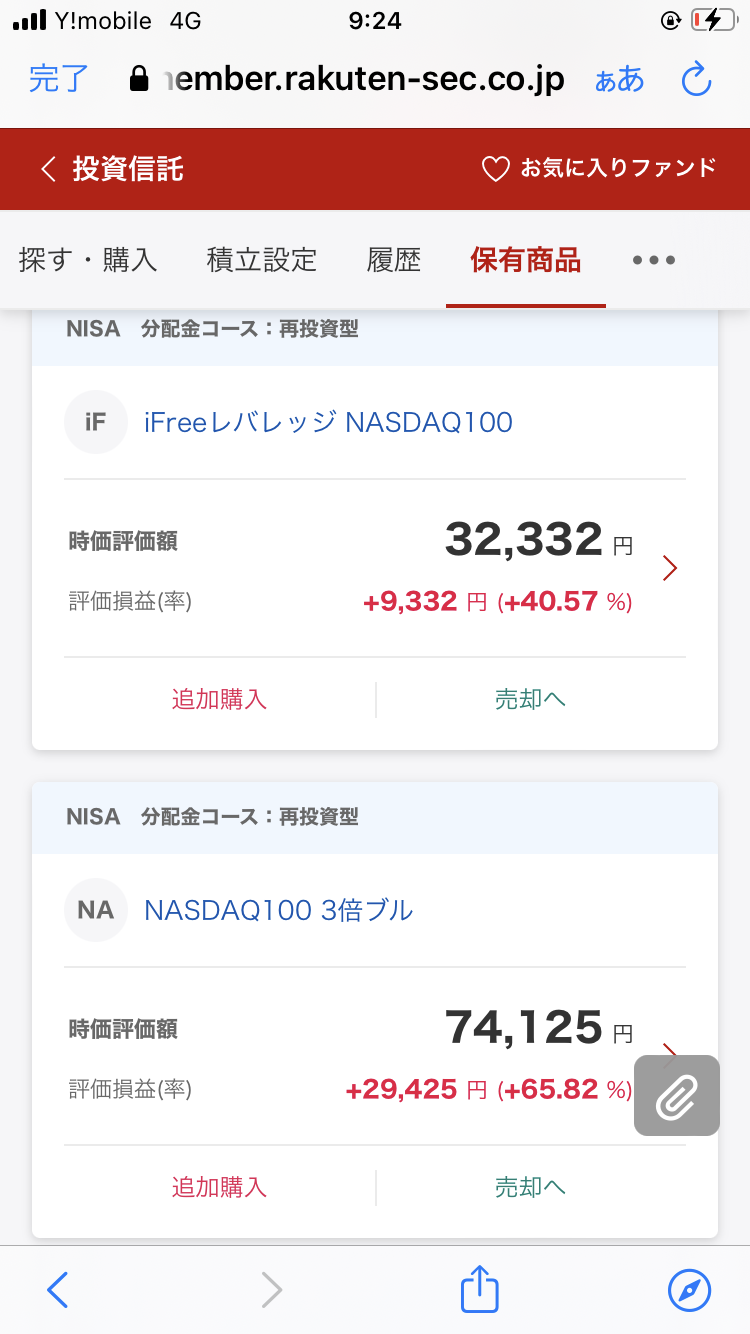Tap the browser back arrow
Image resolution: width=750 pixels, height=1334 pixels.
click(58, 1290)
